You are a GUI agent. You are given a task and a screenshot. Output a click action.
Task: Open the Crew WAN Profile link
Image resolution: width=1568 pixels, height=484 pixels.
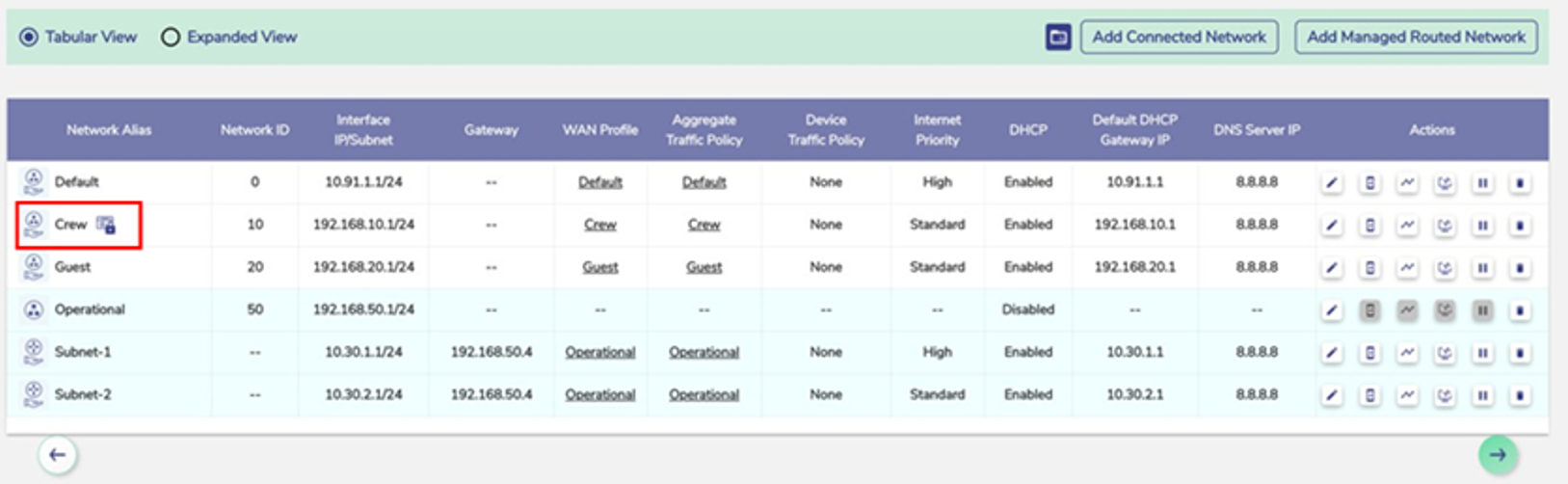[599, 225]
